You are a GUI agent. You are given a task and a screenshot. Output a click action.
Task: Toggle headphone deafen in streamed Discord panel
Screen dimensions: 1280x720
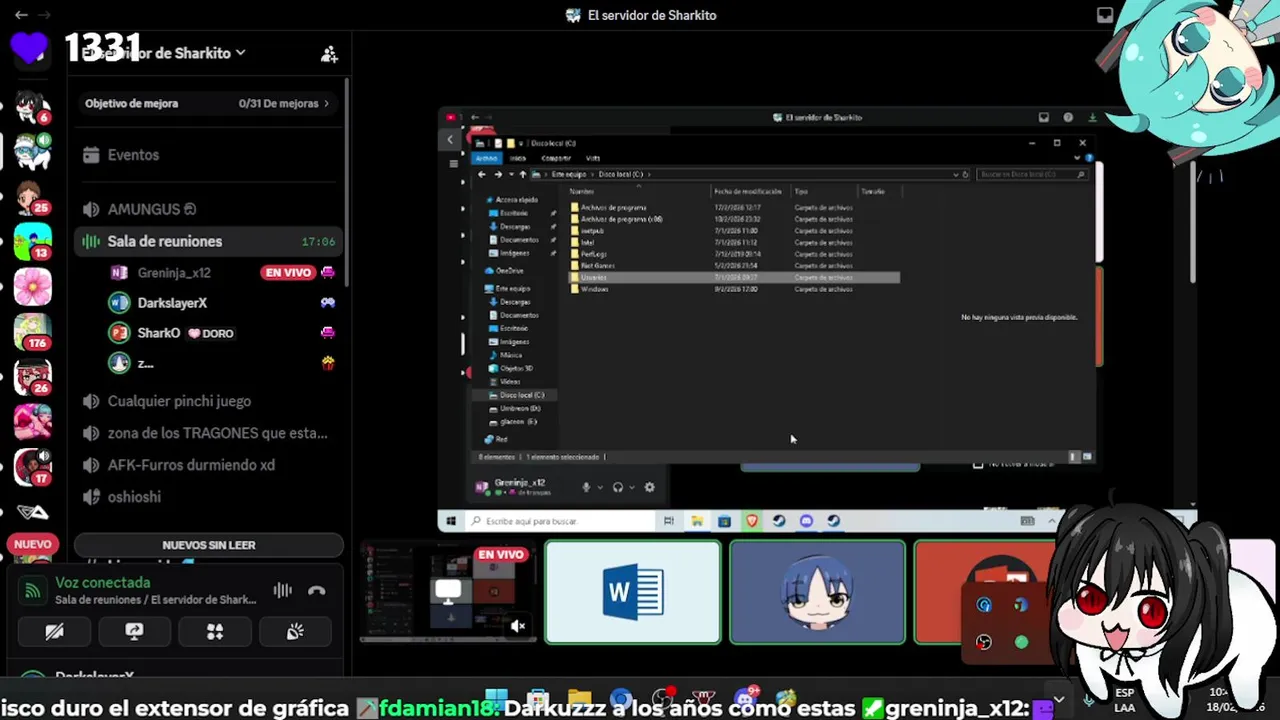pos(618,487)
